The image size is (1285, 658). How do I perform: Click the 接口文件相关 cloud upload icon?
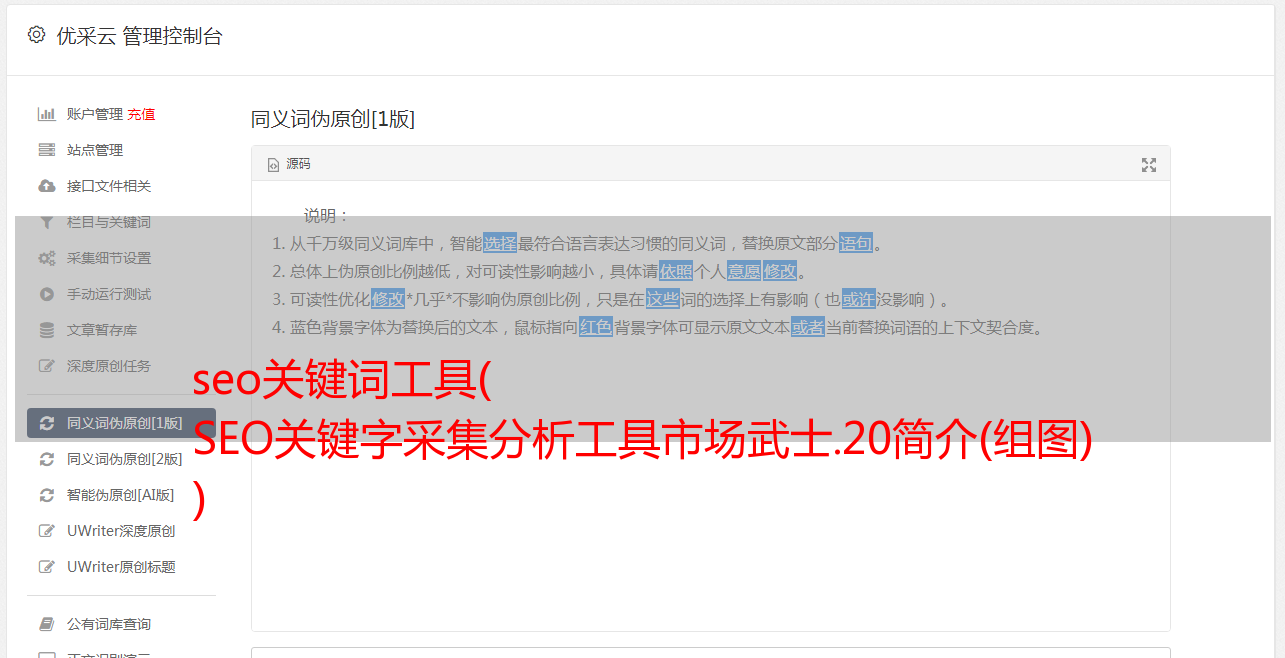point(46,186)
